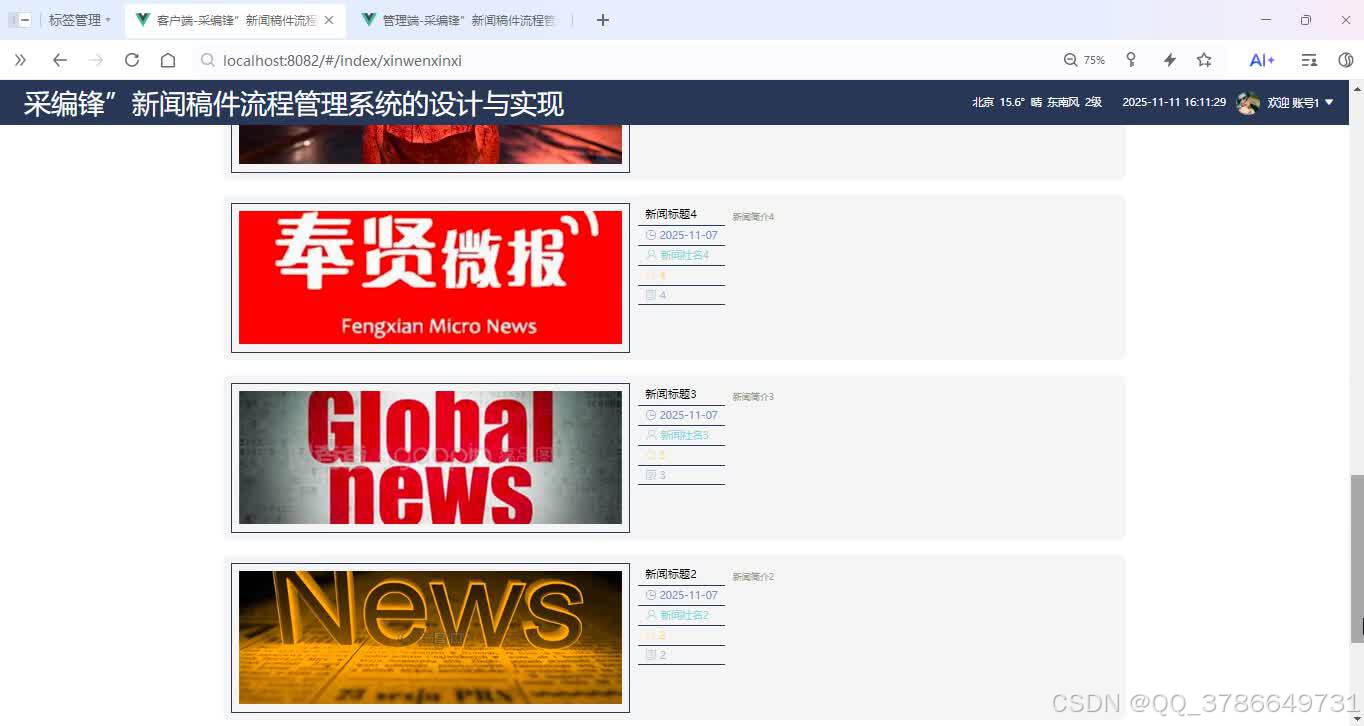Click publisher 新闻社名4
The width and height of the screenshot is (1364, 726).
click(x=684, y=255)
